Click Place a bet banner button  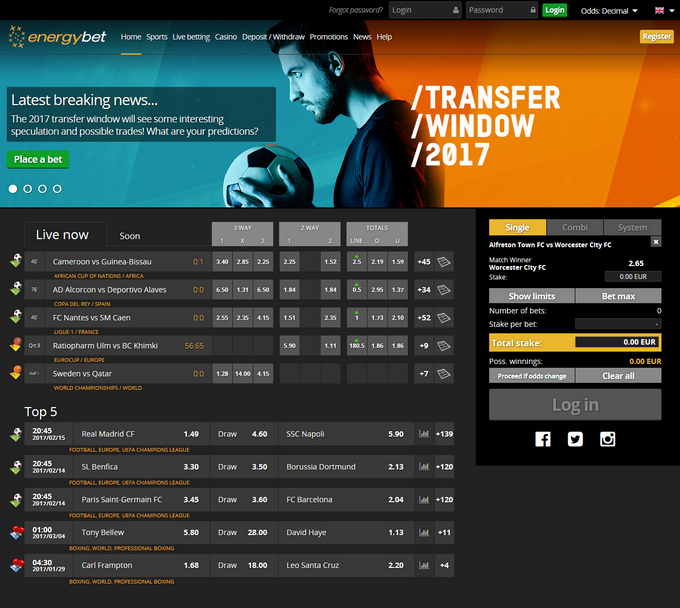(x=38, y=159)
